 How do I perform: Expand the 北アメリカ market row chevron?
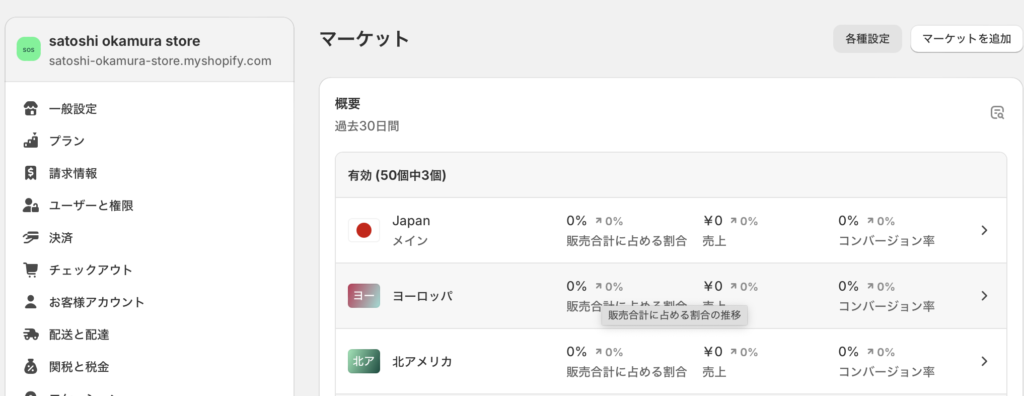pyautogui.click(x=984, y=361)
